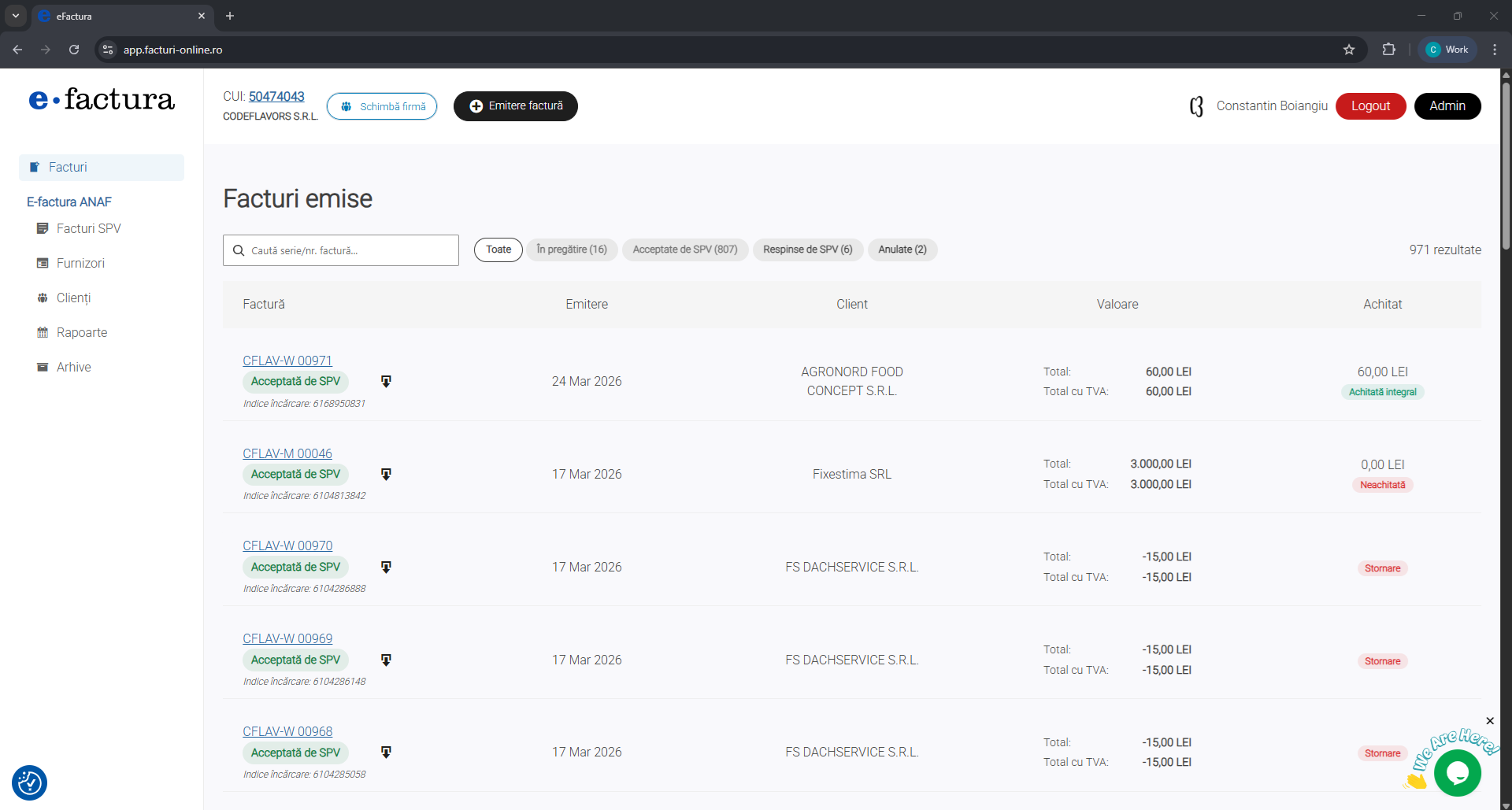Open invoice link CFLAV-W 00970
Screen dimensions: 1512x810
click(x=287, y=546)
